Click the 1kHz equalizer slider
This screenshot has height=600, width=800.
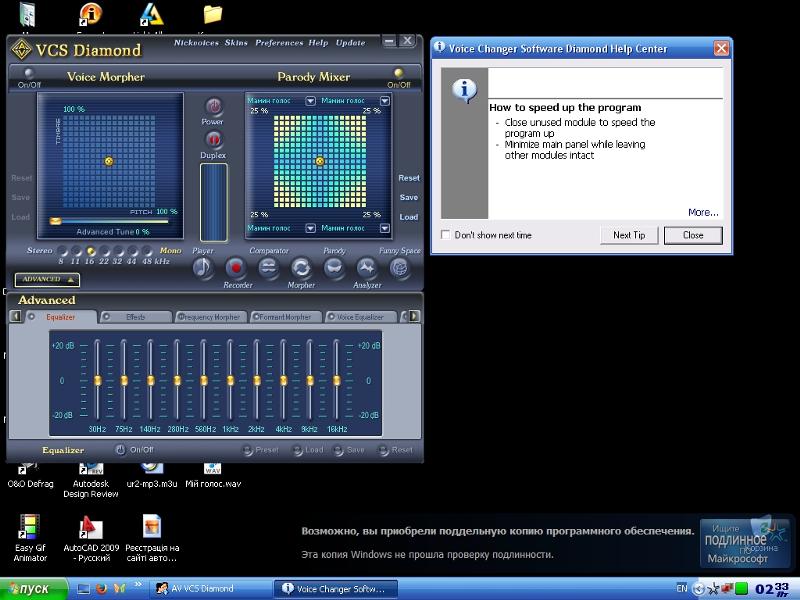[230, 381]
